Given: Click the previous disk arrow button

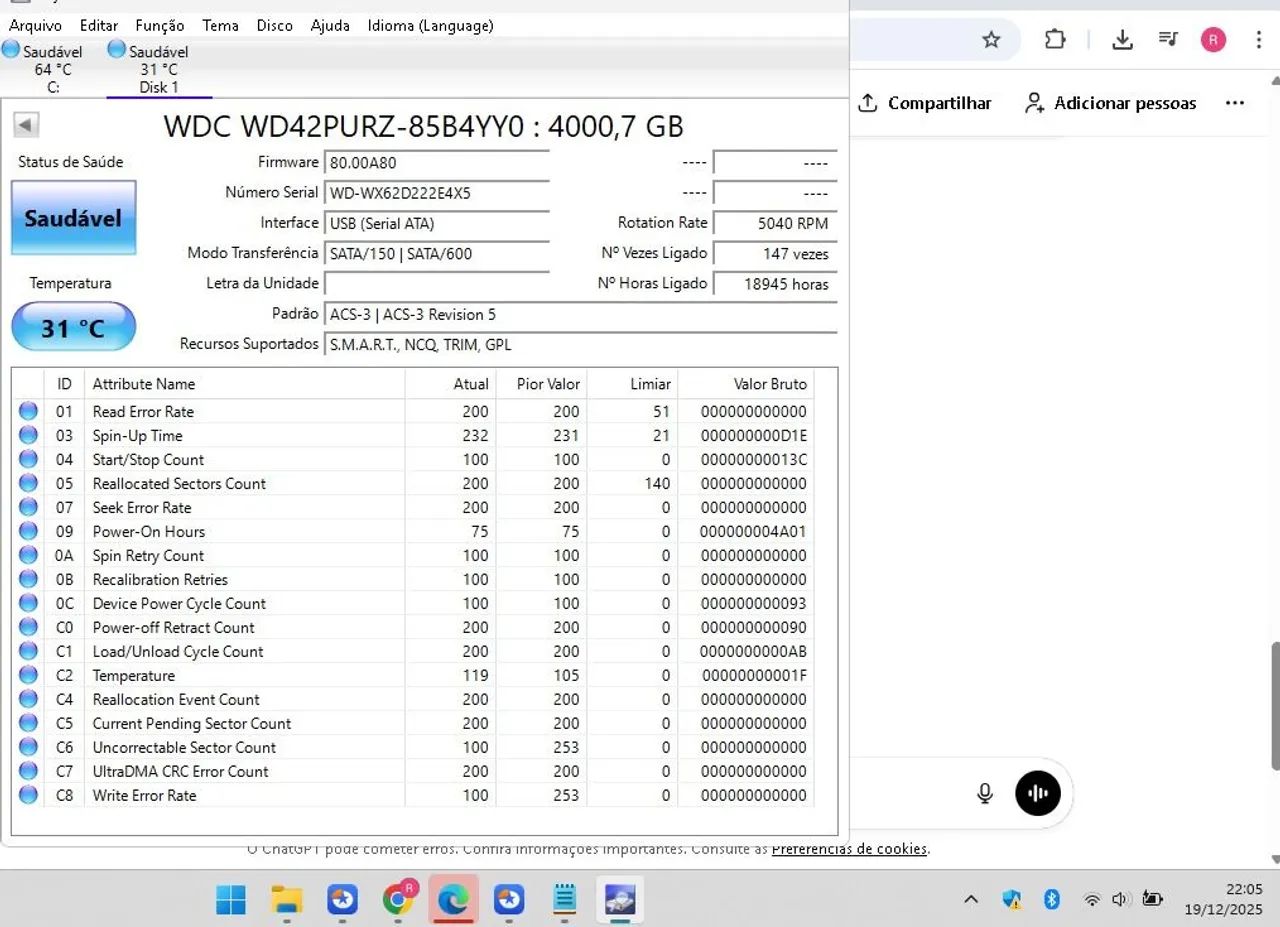Looking at the screenshot, I should [x=26, y=125].
